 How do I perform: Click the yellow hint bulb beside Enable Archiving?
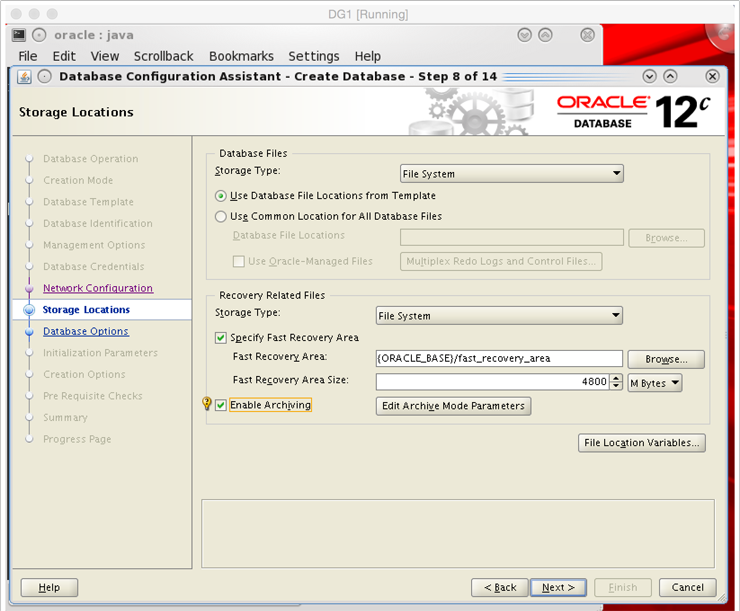pyautogui.click(x=207, y=403)
